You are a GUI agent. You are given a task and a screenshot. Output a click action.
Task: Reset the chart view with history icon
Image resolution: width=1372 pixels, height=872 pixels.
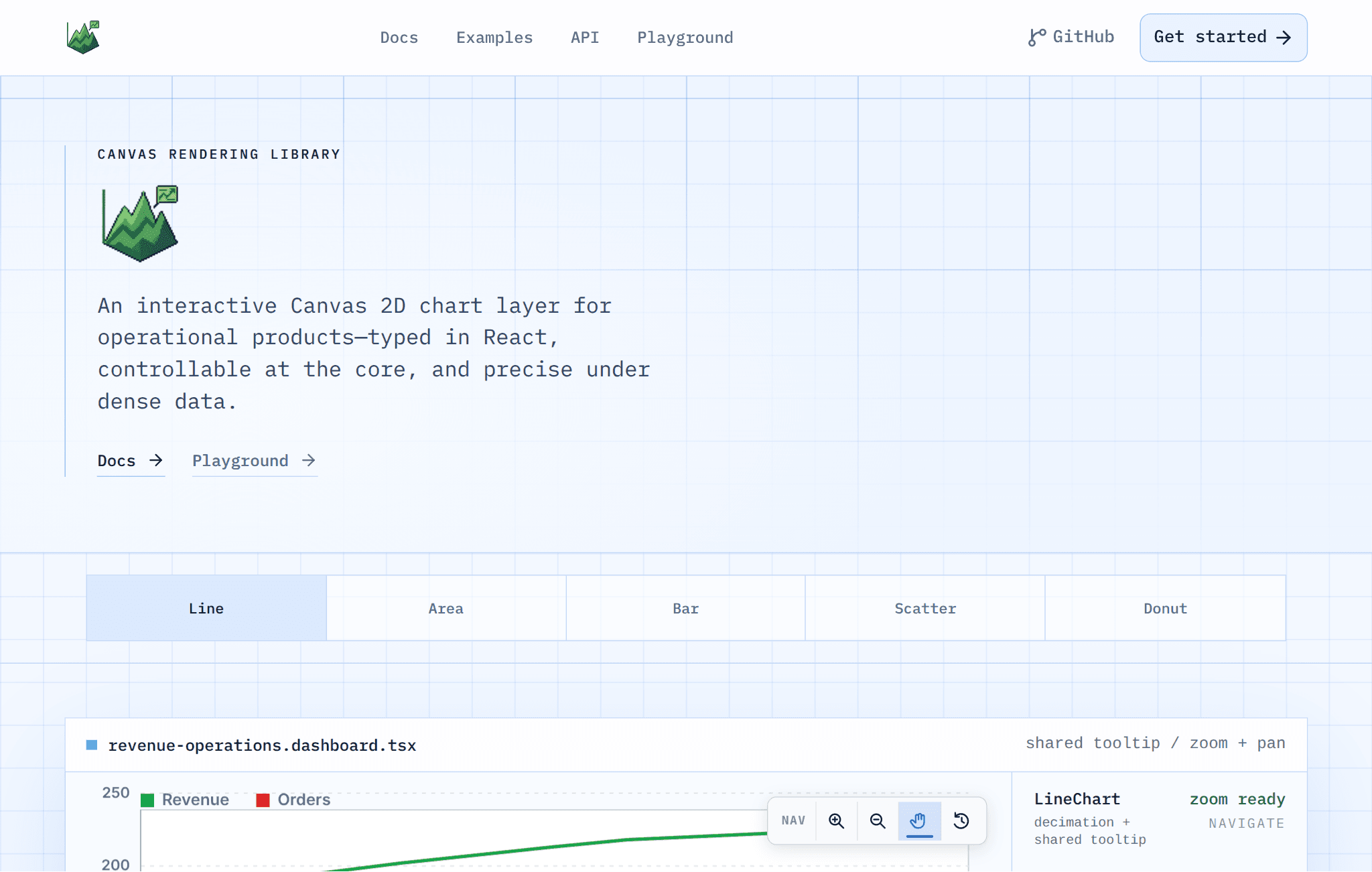pyautogui.click(x=961, y=820)
